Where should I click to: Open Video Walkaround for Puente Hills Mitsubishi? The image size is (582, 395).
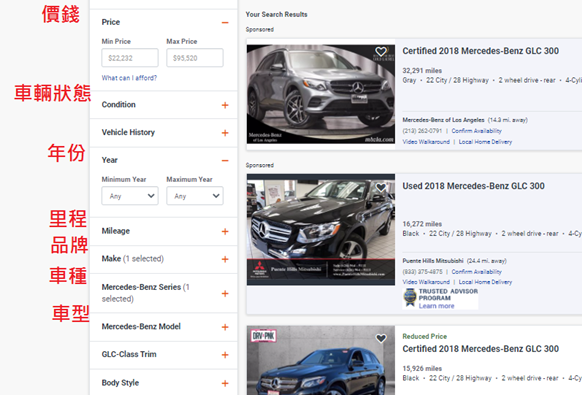(x=426, y=282)
